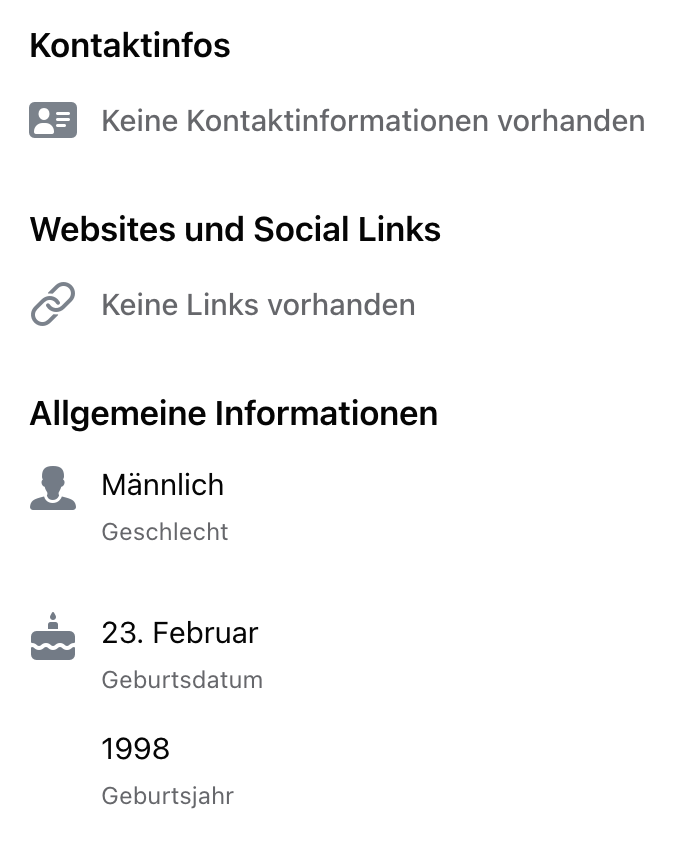Click the birthday cake icon

tap(53, 636)
